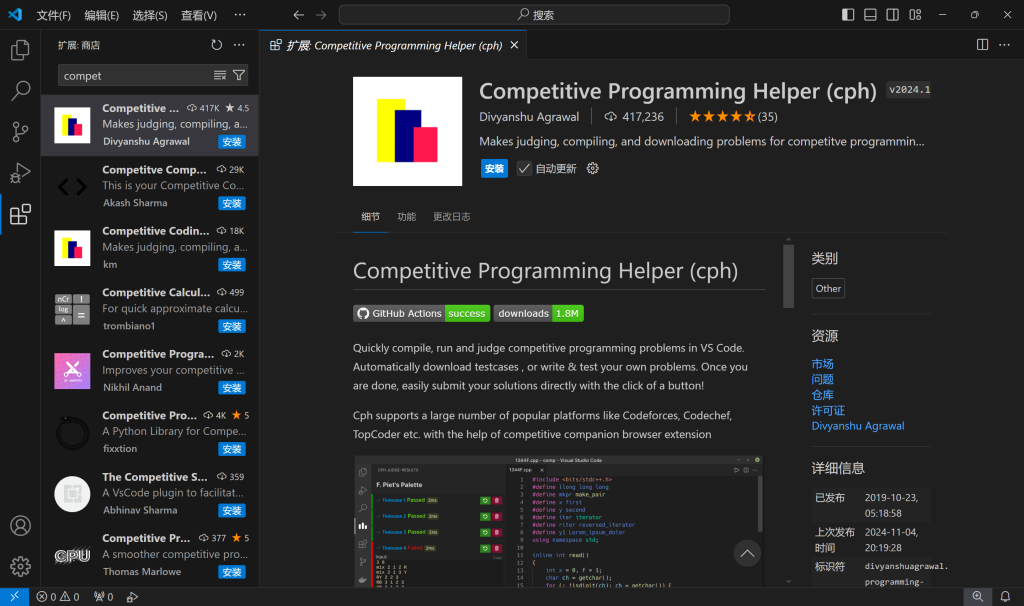The image size is (1024, 606).
Task: Click the blue 安装 button in extension header
Action: 494,169
